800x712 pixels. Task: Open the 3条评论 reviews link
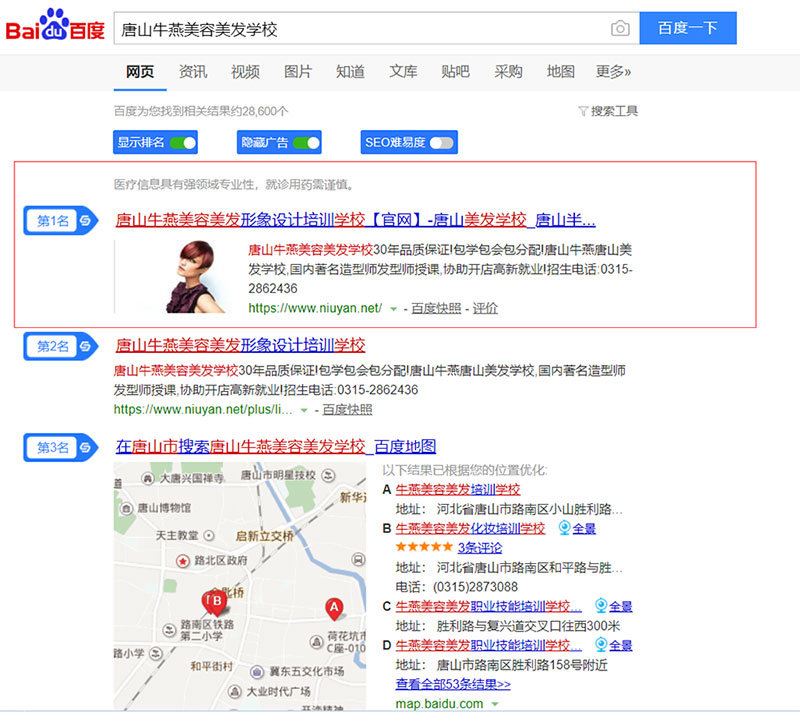point(480,548)
